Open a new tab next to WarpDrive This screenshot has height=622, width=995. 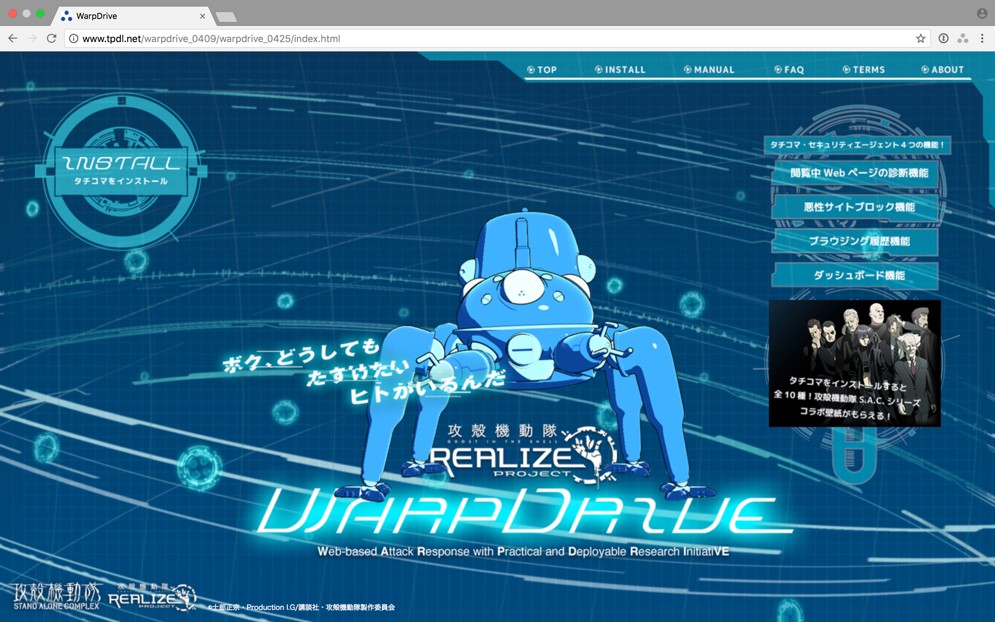tap(226, 17)
